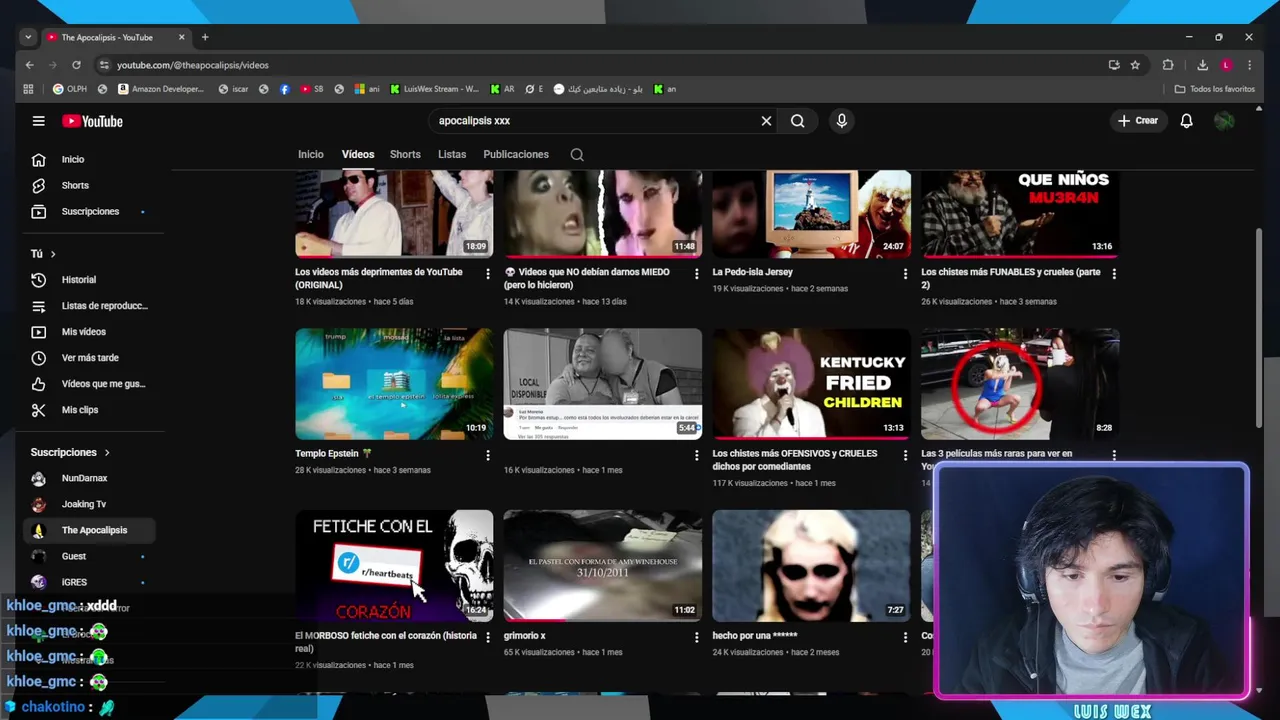Click the browser address bar URL
Screen dimensions: 1280x720
click(193, 65)
